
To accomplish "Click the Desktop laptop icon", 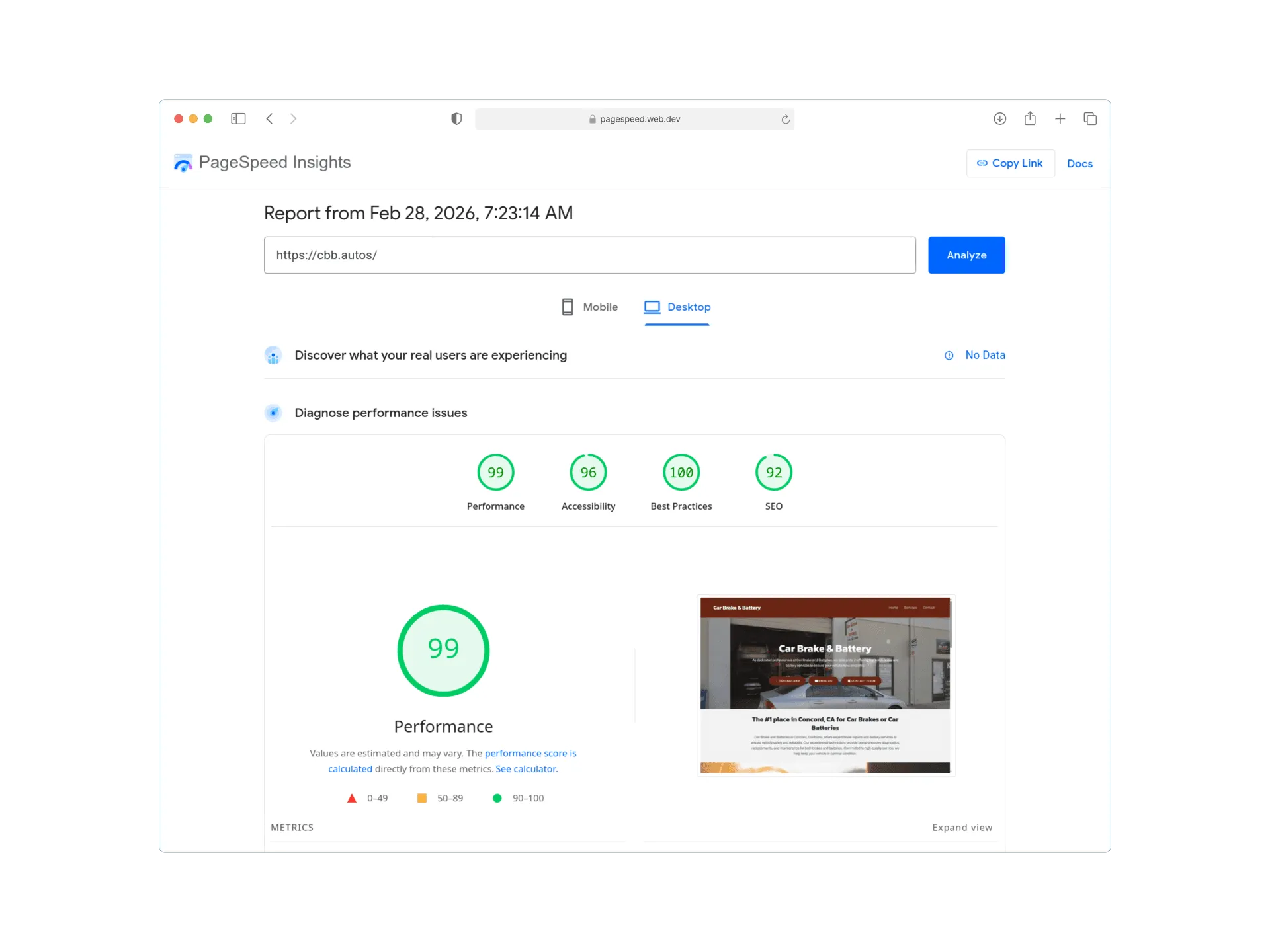I will (x=652, y=307).
